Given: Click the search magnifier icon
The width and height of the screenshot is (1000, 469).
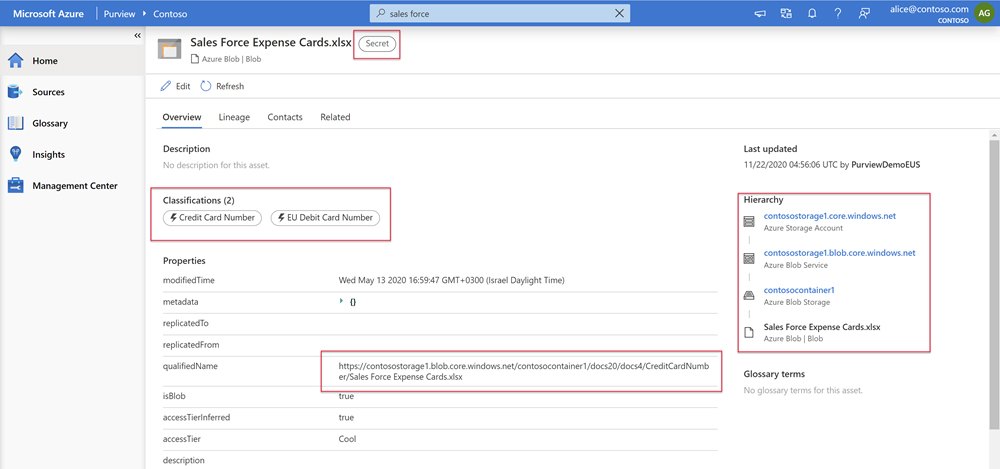Looking at the screenshot, I should click(x=381, y=13).
